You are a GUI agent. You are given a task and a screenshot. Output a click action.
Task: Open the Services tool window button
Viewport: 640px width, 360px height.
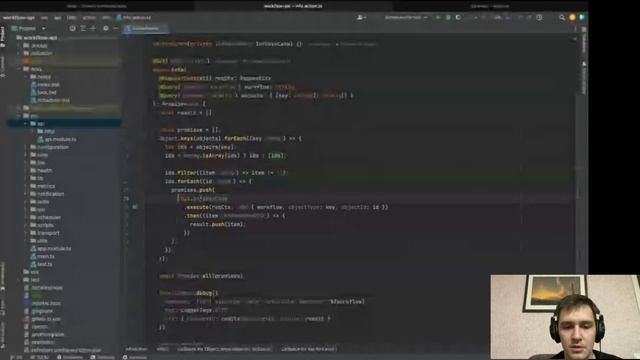[135, 357]
